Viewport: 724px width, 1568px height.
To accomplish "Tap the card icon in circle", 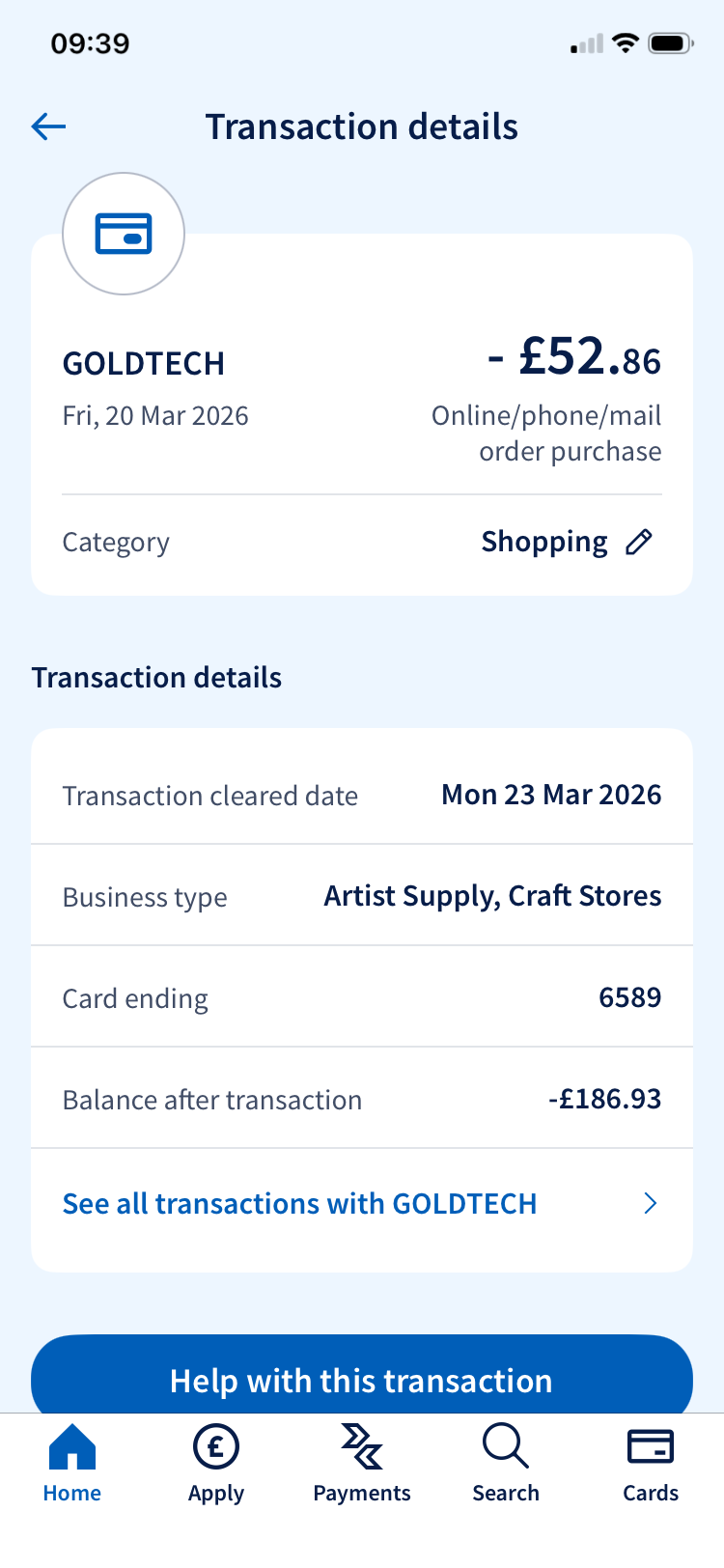I will (124, 234).
